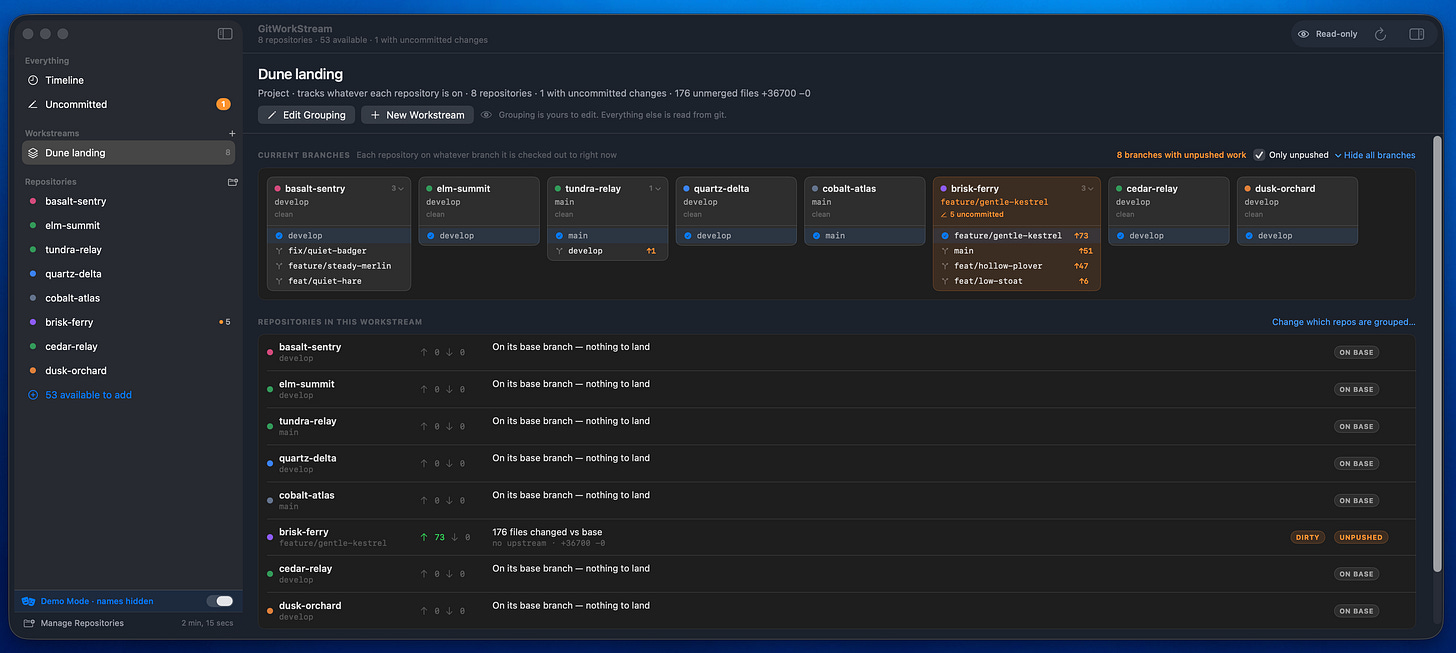Click ON BASE badge in cobalt-atlas row
1456x653 pixels.
tap(1356, 500)
